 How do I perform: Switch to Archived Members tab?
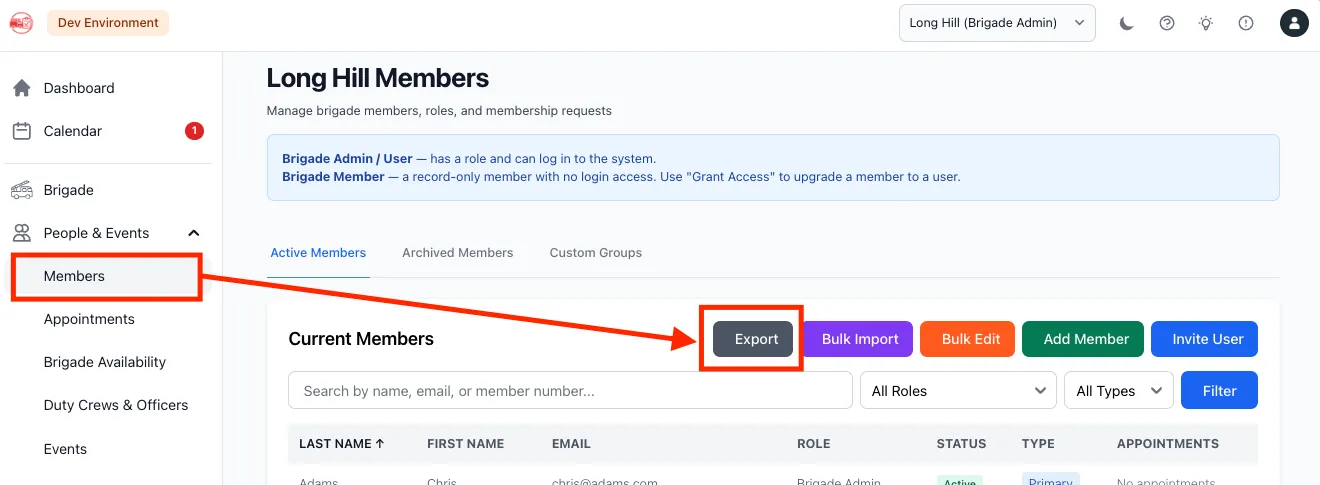tap(457, 253)
